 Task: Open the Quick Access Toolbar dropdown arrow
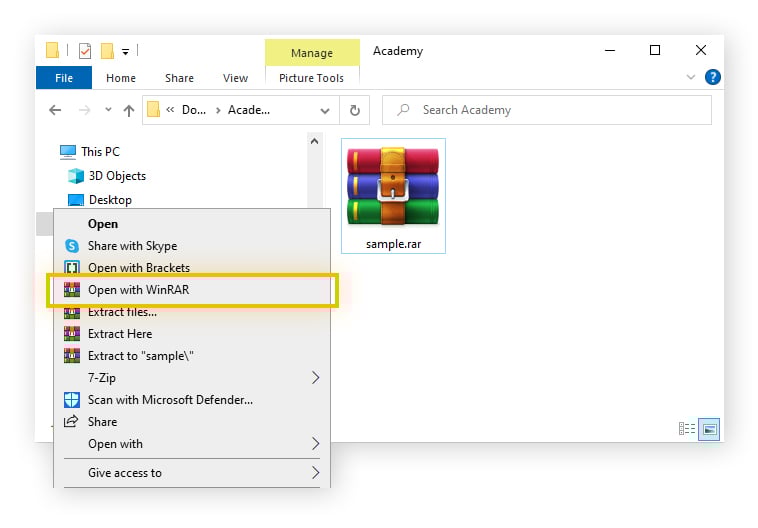126,51
